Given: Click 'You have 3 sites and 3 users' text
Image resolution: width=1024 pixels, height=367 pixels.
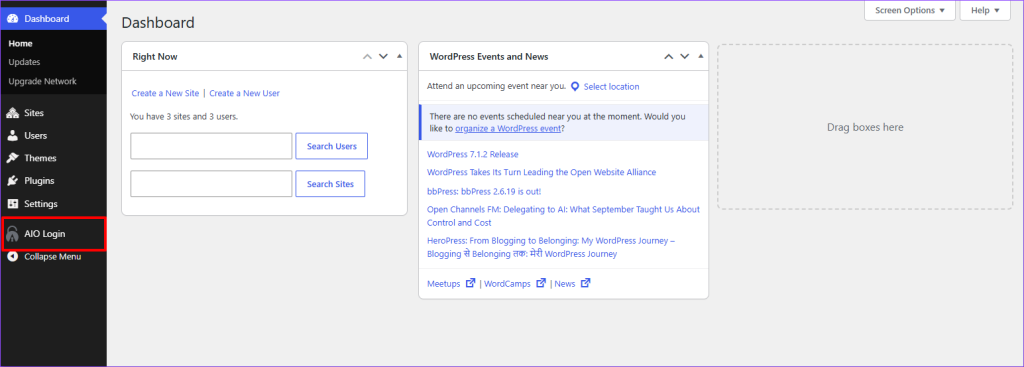Looking at the screenshot, I should tap(184, 117).
